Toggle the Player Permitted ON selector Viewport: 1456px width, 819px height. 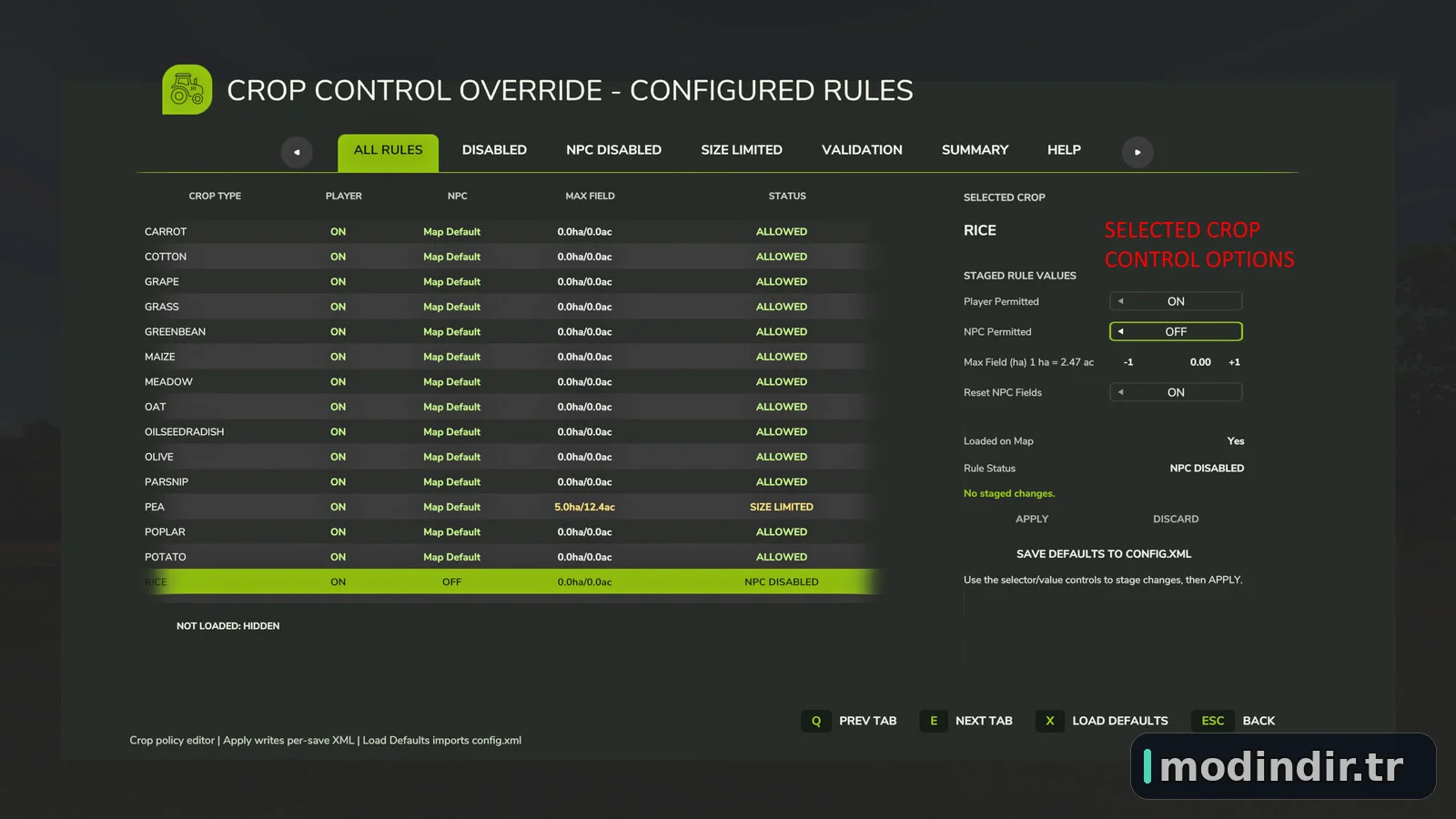[x=1176, y=301]
